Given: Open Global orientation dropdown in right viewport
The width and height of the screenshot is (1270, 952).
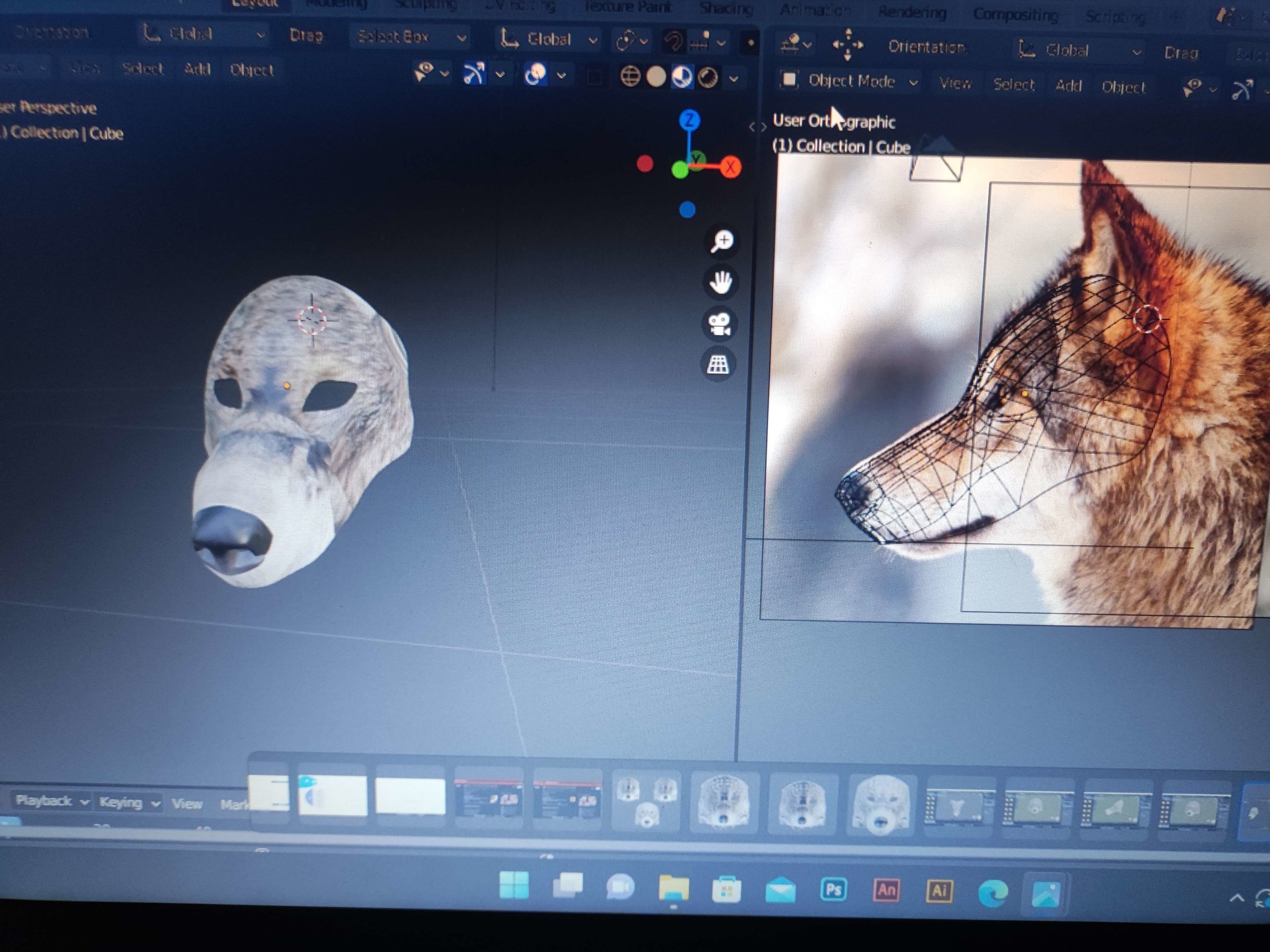Looking at the screenshot, I should coord(1079,51).
